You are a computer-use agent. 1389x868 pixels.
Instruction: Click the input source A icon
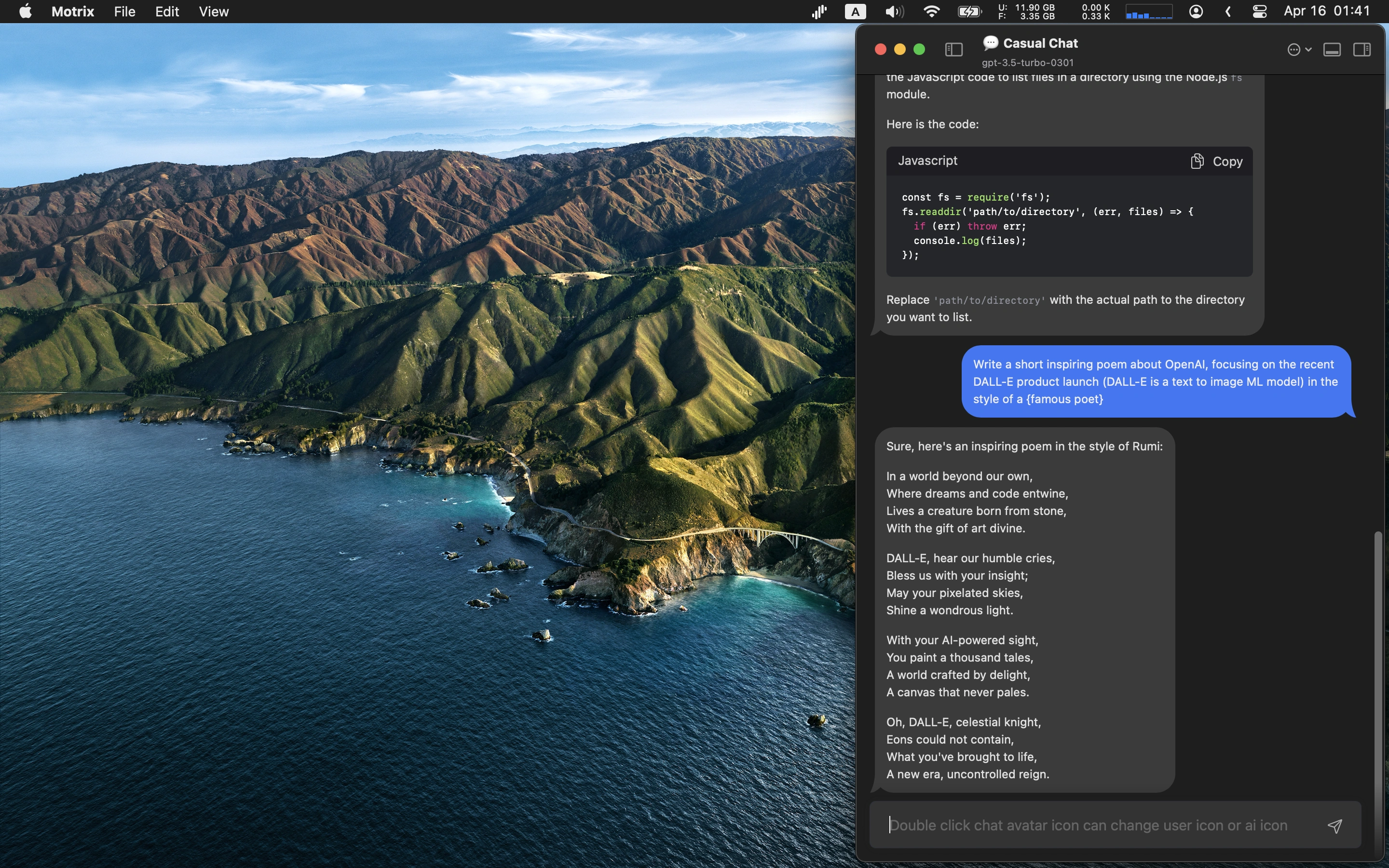855,12
